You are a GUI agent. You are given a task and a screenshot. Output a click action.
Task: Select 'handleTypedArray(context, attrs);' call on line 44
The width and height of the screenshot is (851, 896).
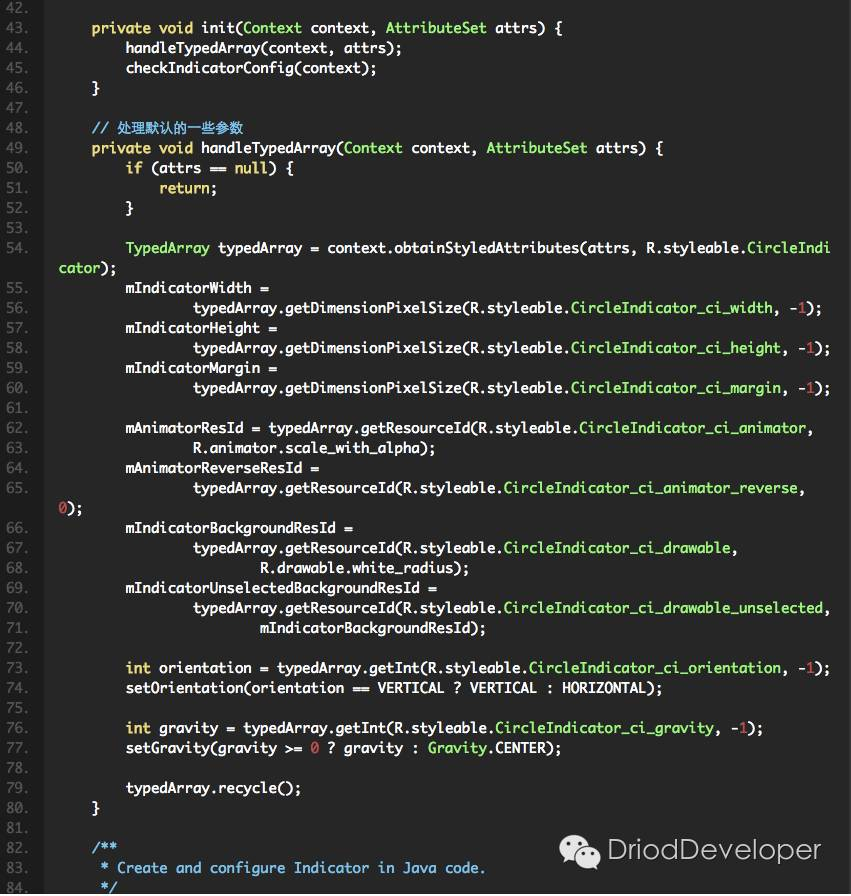pos(263,48)
